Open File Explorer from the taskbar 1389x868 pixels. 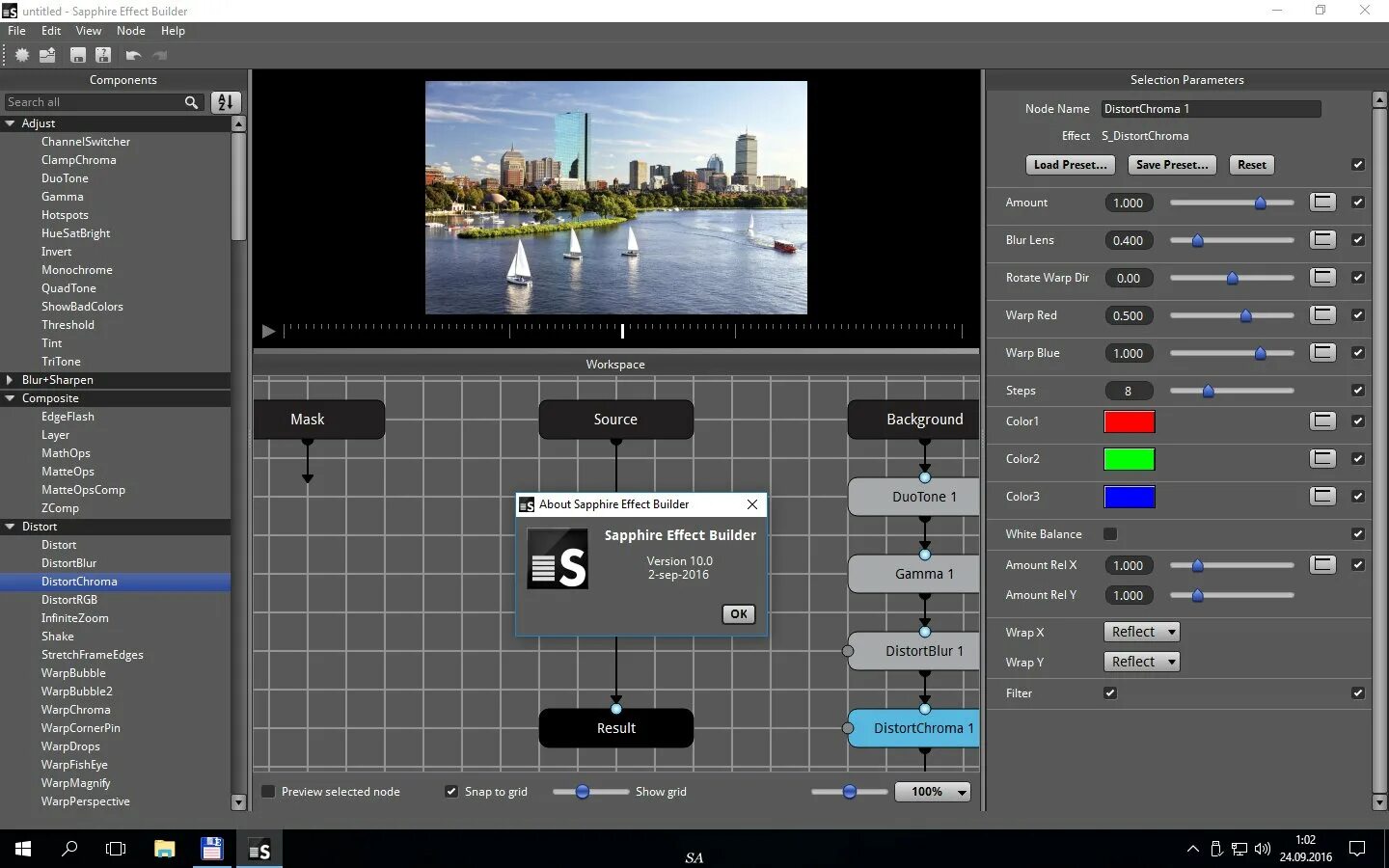[165, 849]
